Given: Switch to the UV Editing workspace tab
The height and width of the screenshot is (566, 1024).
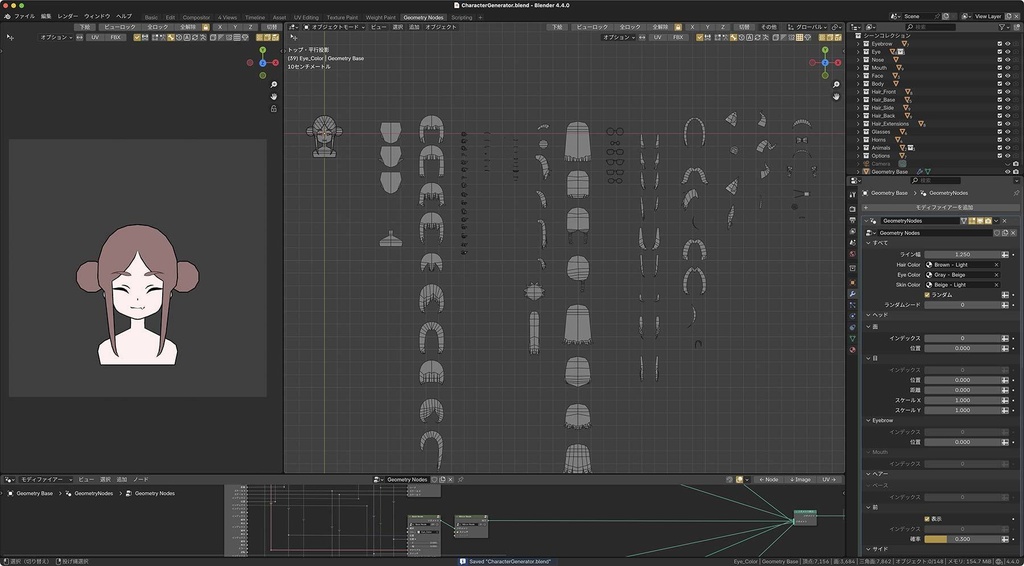Looking at the screenshot, I should (x=306, y=18).
